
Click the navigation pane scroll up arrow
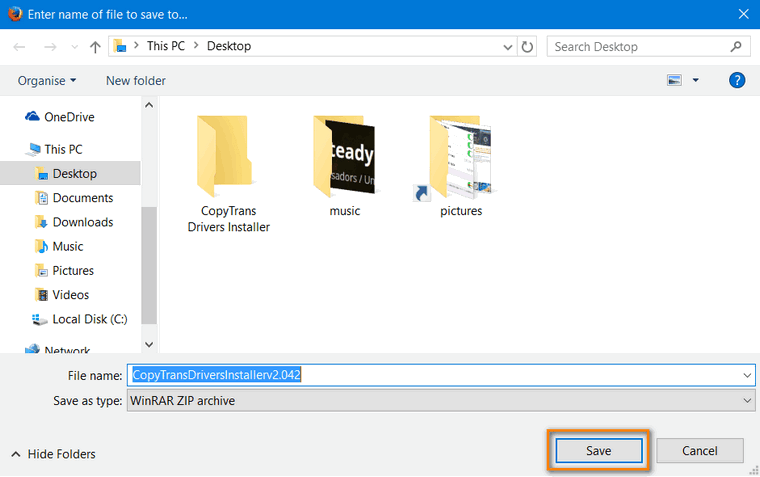click(x=149, y=105)
